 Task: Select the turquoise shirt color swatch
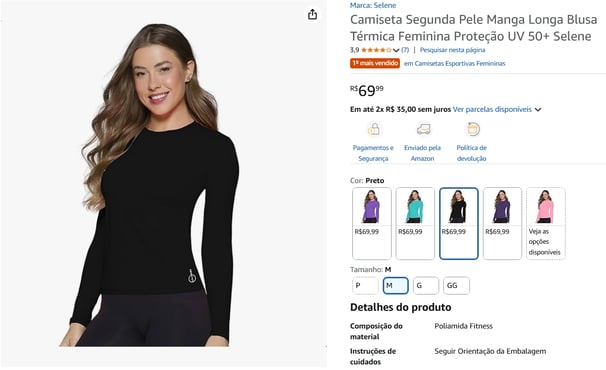pyautogui.click(x=415, y=223)
